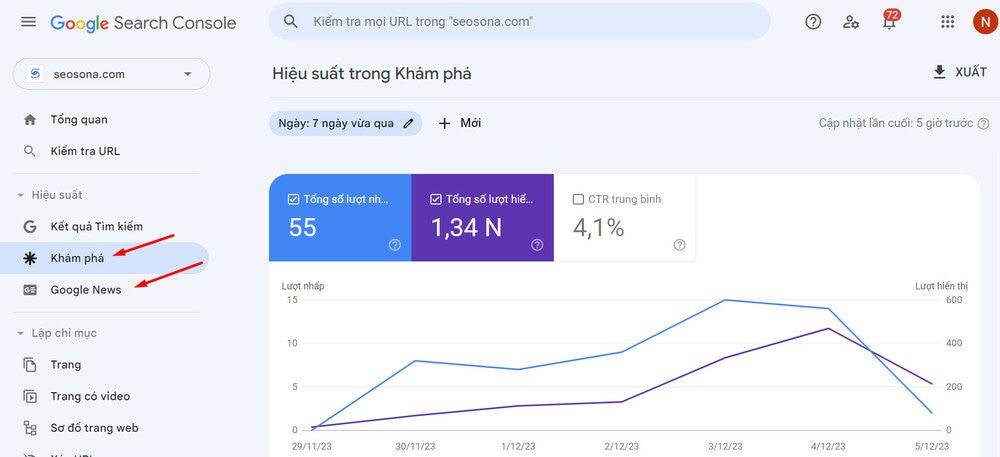Viewport: 1000px width, 457px height.
Task: Click the search magnifier icon in URL bar
Action: tap(291, 22)
